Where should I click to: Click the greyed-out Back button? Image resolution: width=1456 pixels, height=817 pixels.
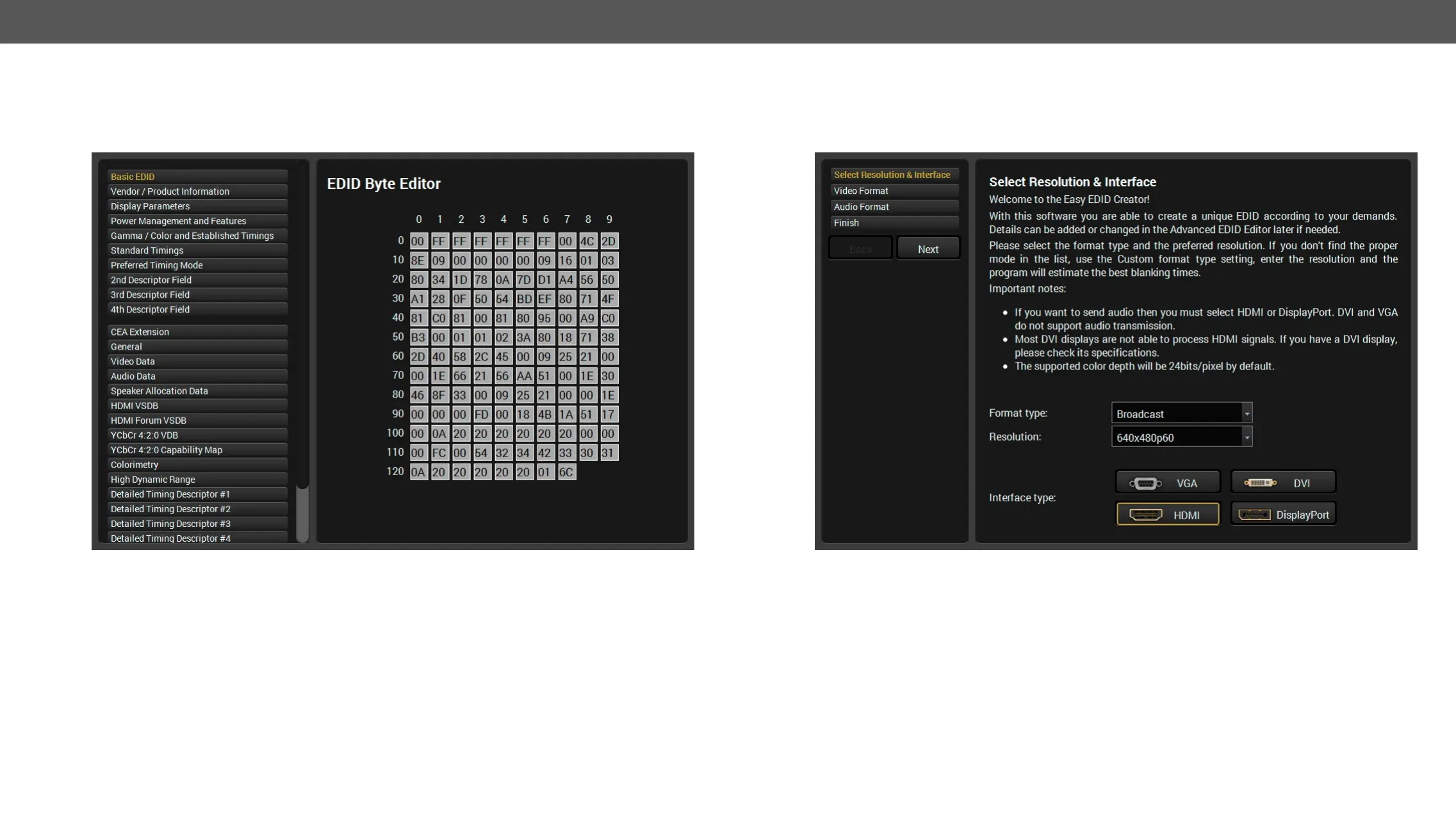click(x=860, y=248)
